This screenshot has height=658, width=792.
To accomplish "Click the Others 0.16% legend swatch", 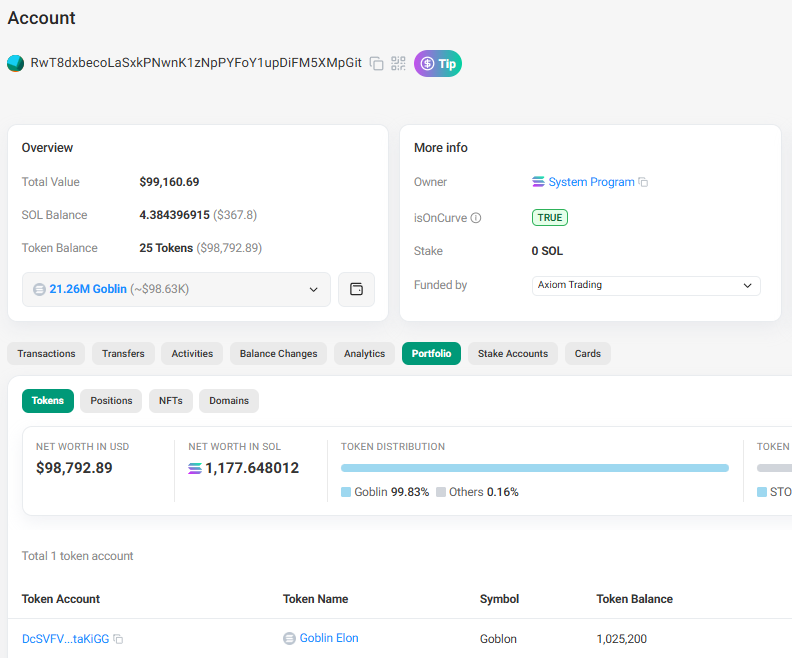I will [441, 492].
